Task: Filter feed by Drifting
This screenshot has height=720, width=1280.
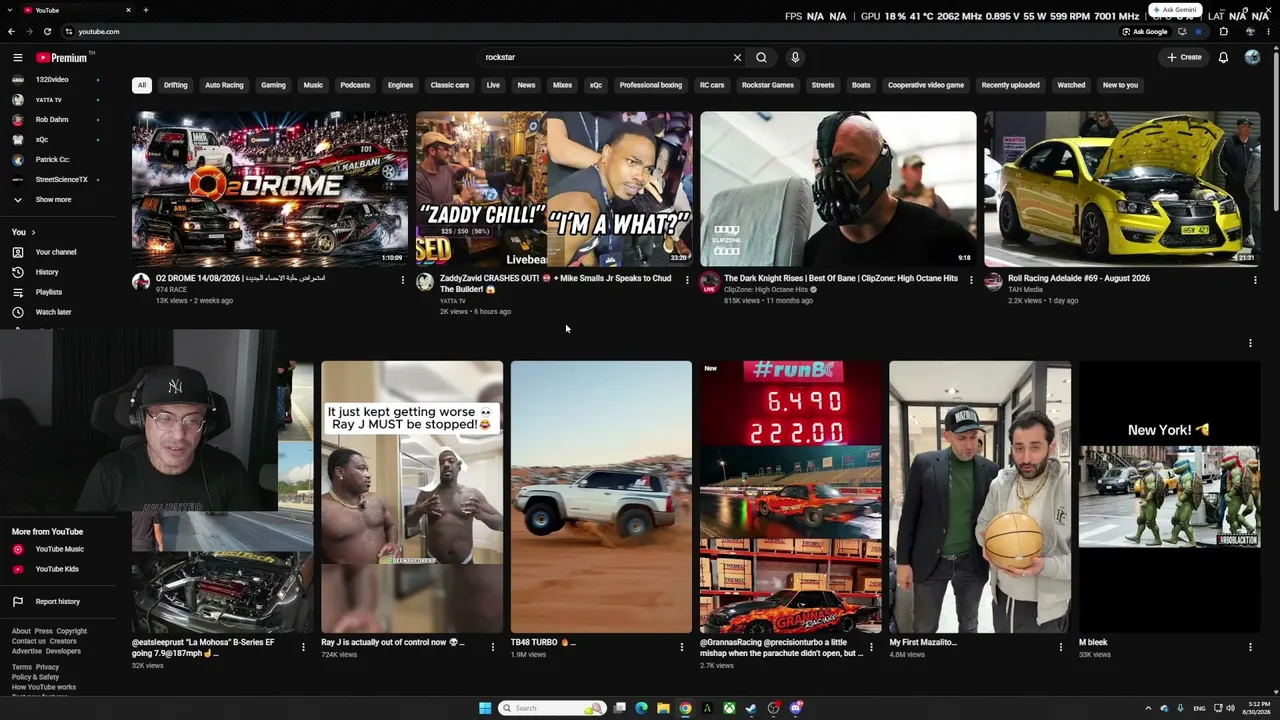Action: click(176, 85)
